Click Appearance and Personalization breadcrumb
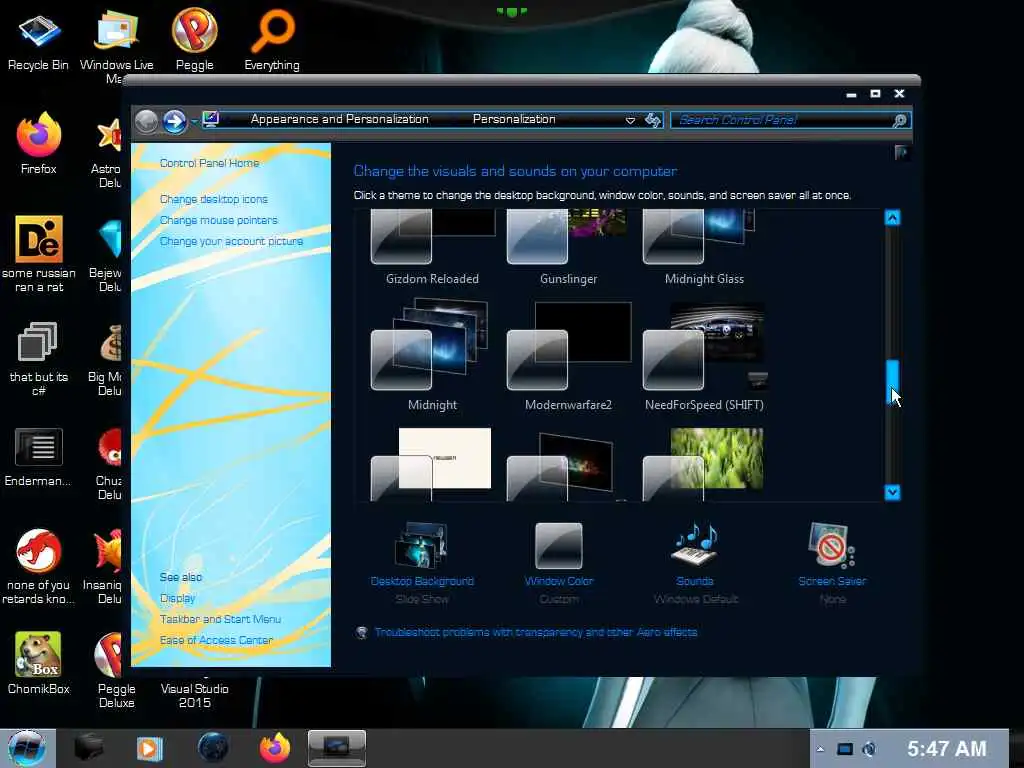Screen dimensions: 1024x768 pyautogui.click(x=340, y=119)
